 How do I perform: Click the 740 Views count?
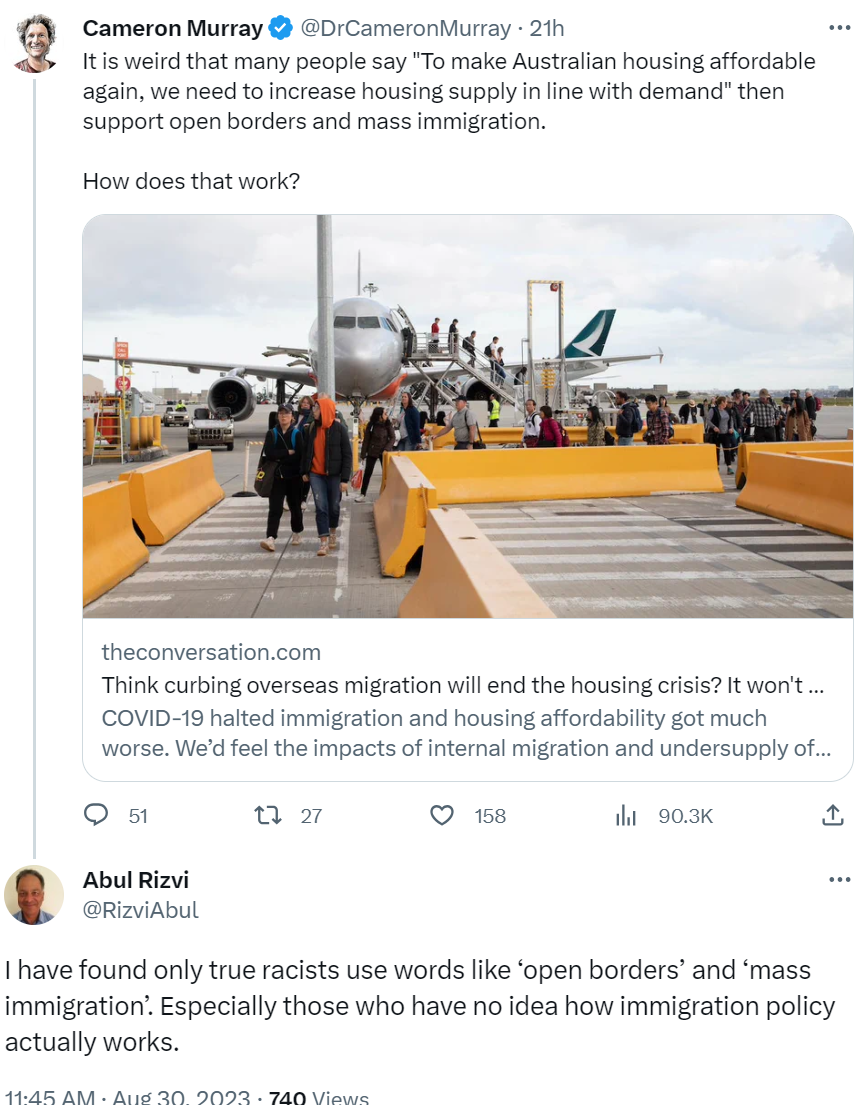pos(319,1096)
